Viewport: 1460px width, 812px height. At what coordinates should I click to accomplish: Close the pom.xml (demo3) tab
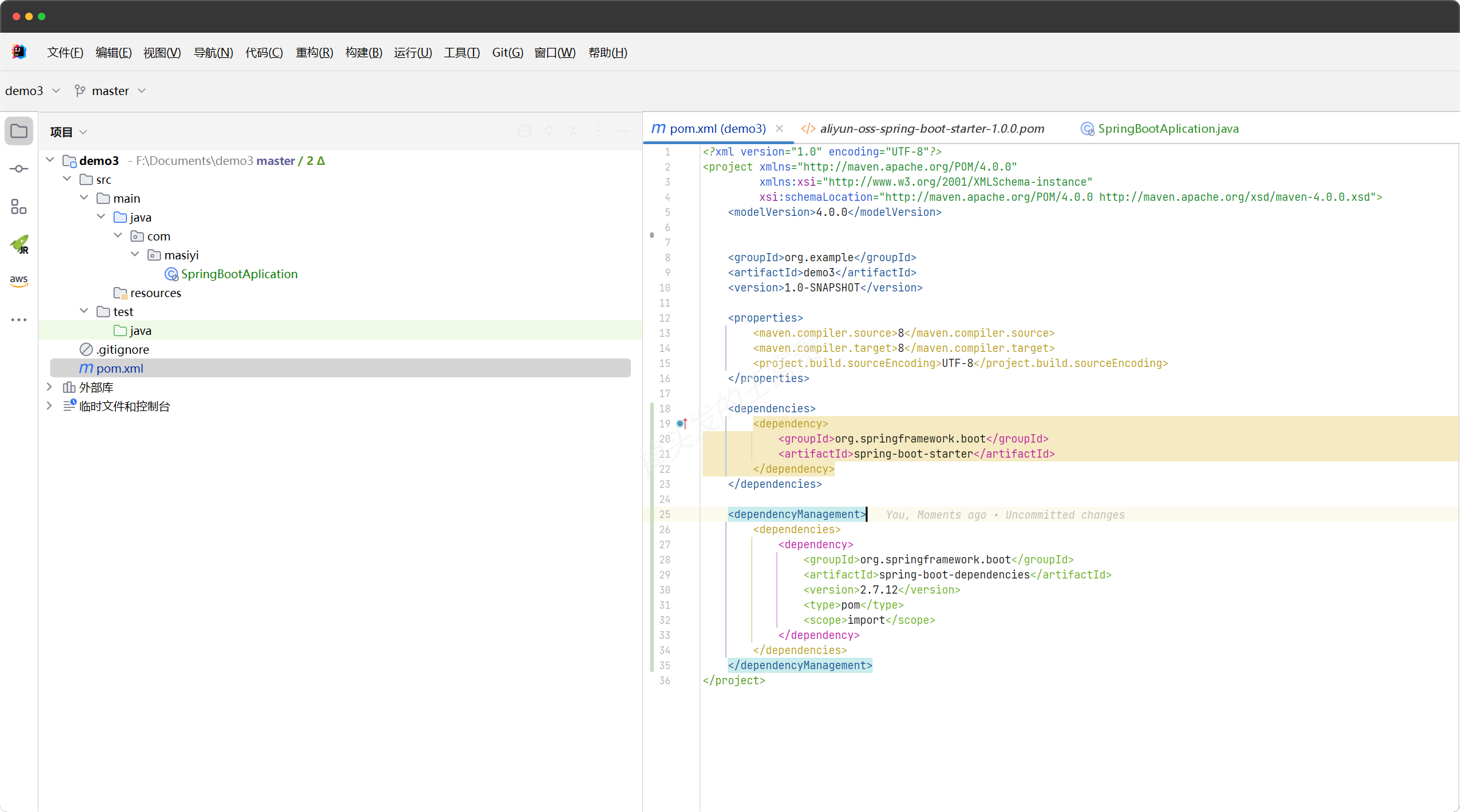(x=779, y=128)
